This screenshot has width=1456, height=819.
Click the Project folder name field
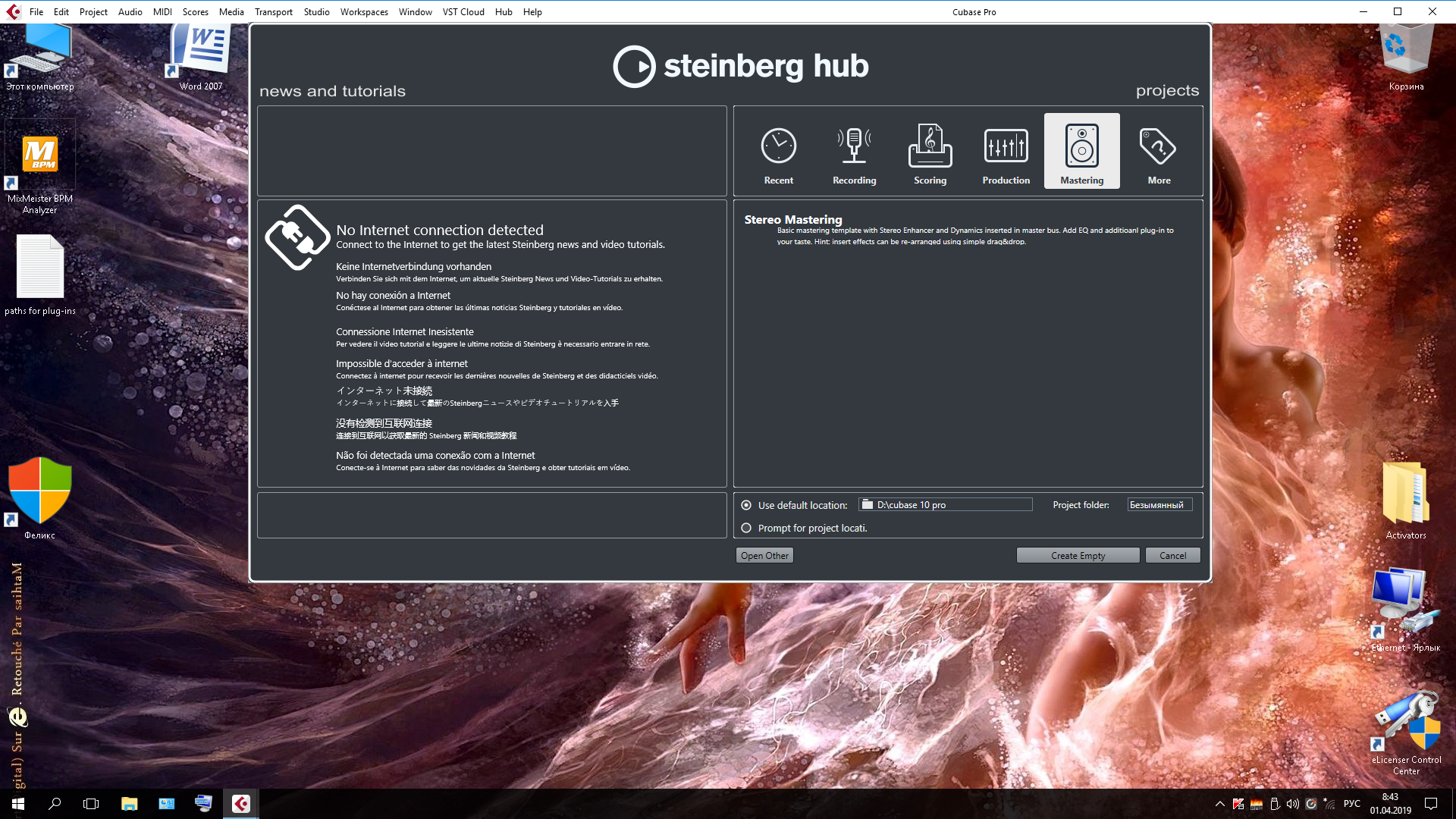point(1159,505)
